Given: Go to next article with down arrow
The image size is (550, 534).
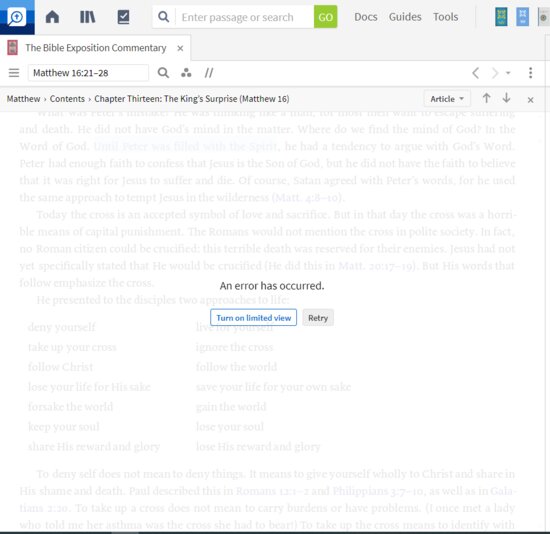Looking at the screenshot, I should coord(506,98).
